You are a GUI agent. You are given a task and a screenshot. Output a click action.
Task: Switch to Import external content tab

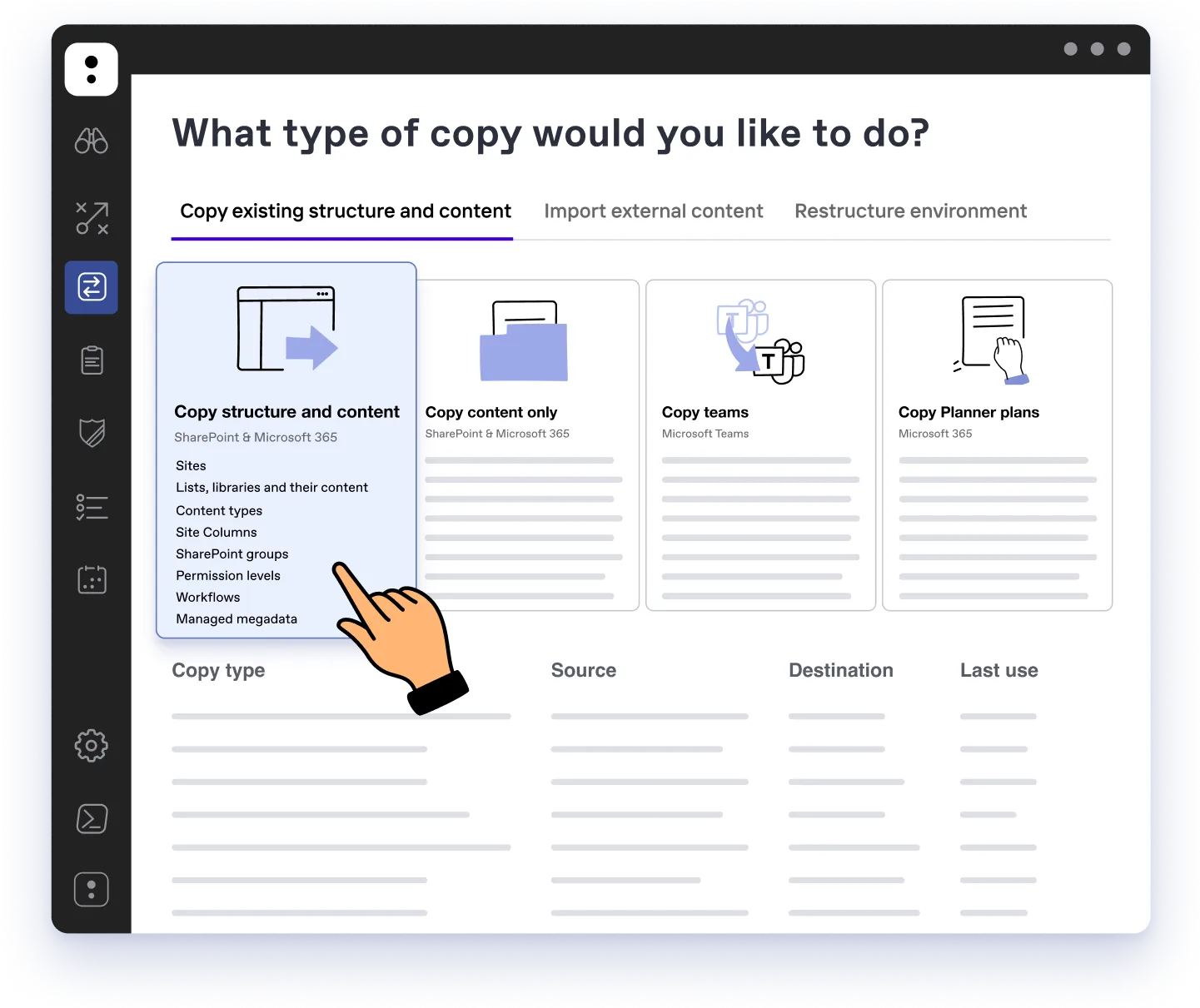(x=654, y=211)
